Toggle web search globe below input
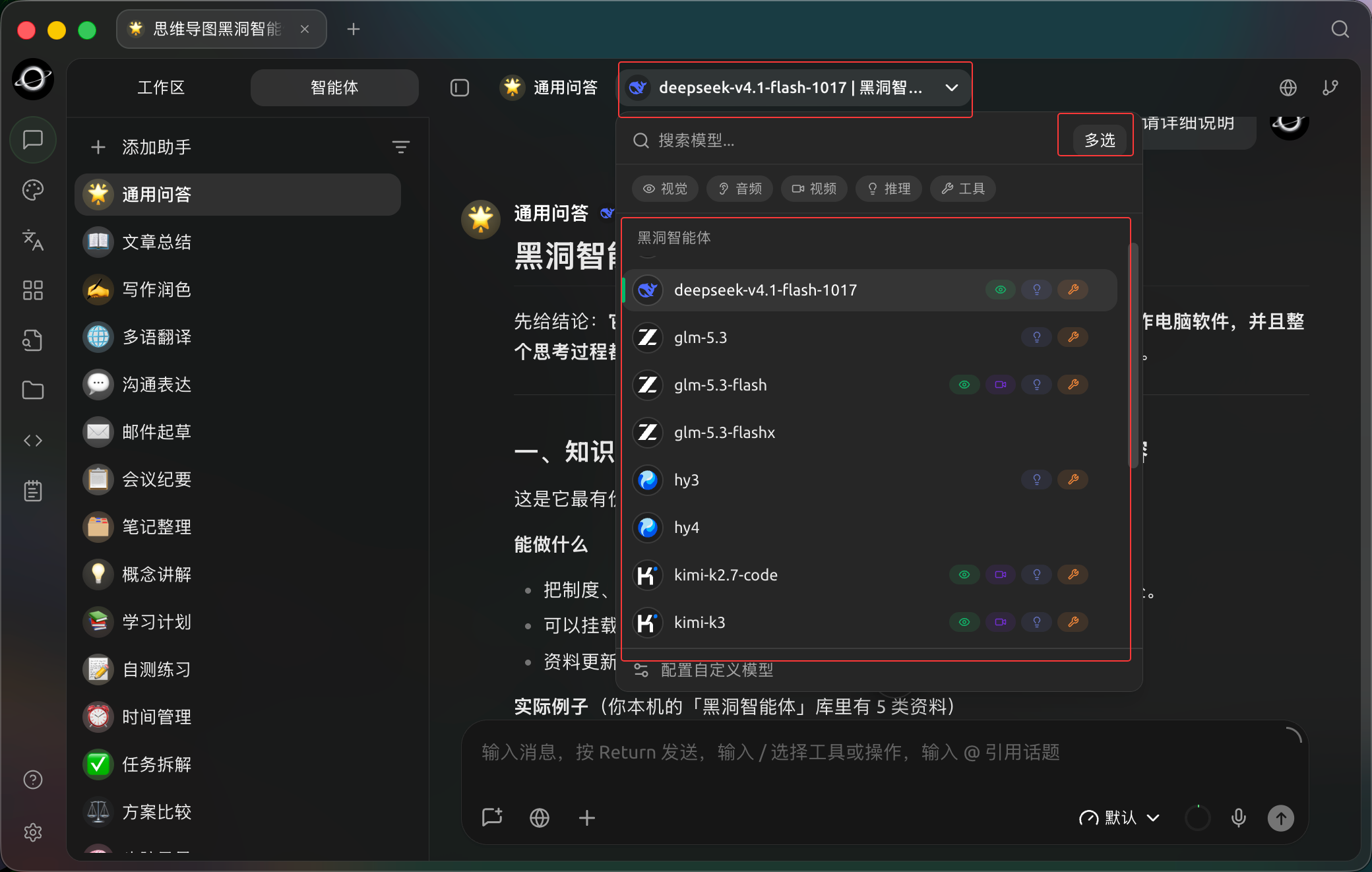Viewport: 1372px width, 872px height. [x=540, y=818]
